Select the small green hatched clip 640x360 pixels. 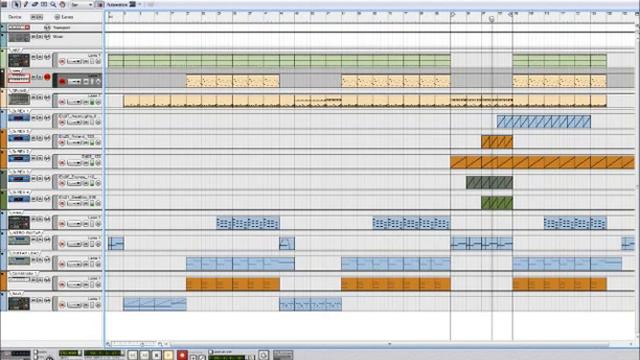[x=497, y=203]
